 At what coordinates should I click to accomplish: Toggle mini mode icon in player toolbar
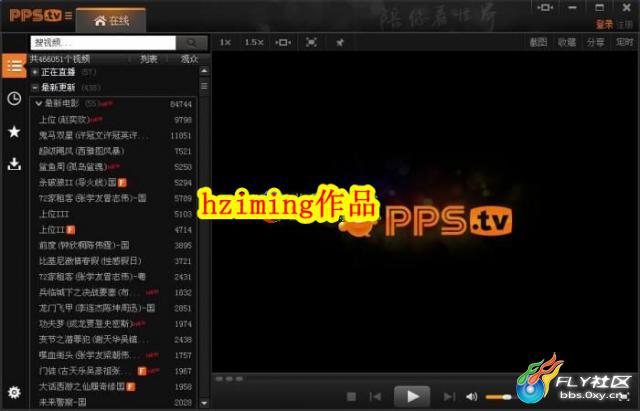[283, 42]
